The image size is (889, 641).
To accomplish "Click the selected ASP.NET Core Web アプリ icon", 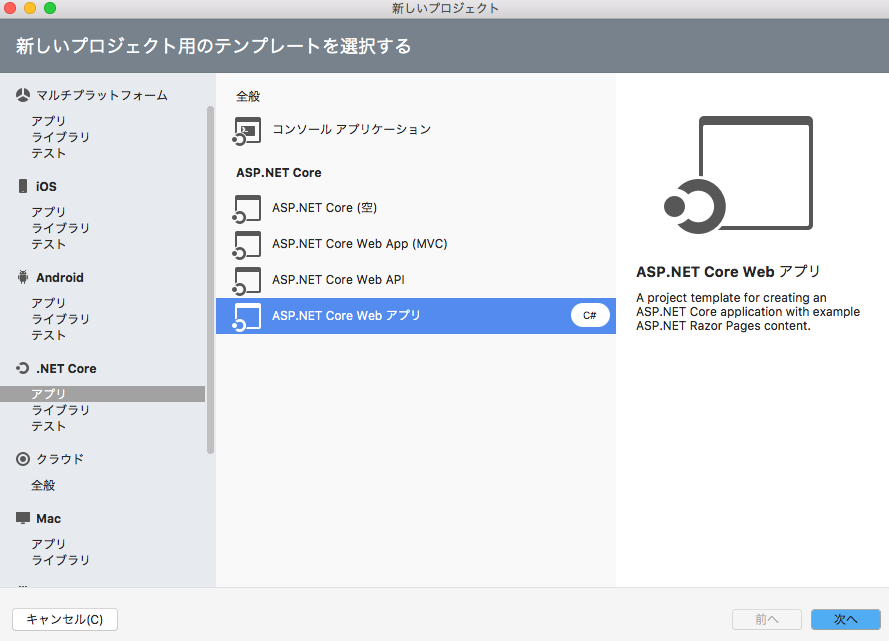I will click(x=247, y=317).
